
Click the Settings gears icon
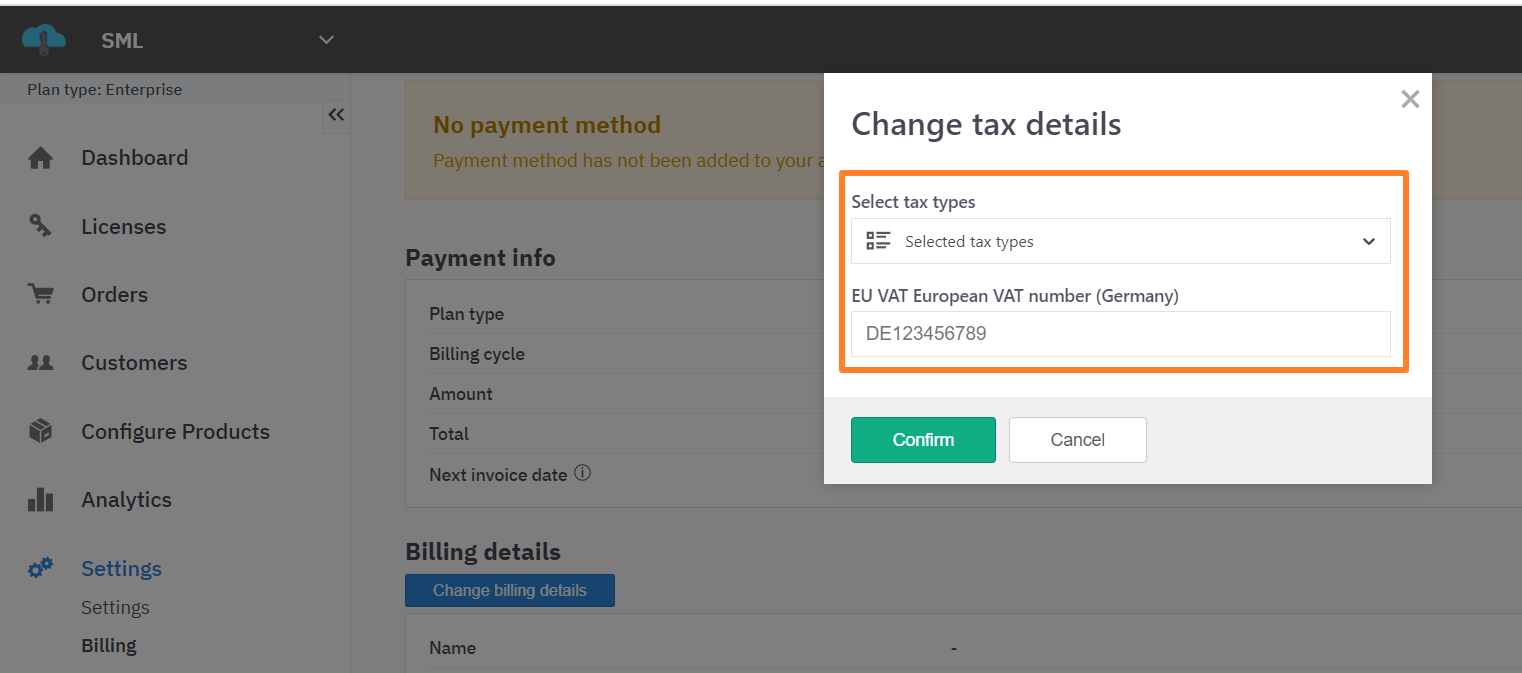[x=40, y=569]
